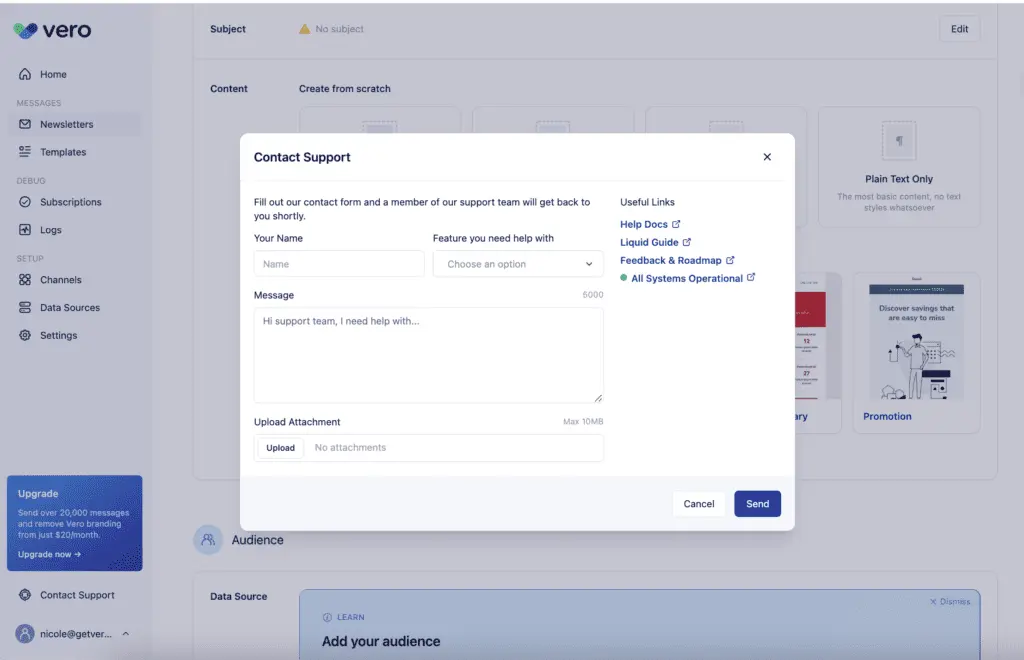The width and height of the screenshot is (1024, 660).
Task: Open Data Sources via its sidebar icon
Action: click(x=24, y=307)
